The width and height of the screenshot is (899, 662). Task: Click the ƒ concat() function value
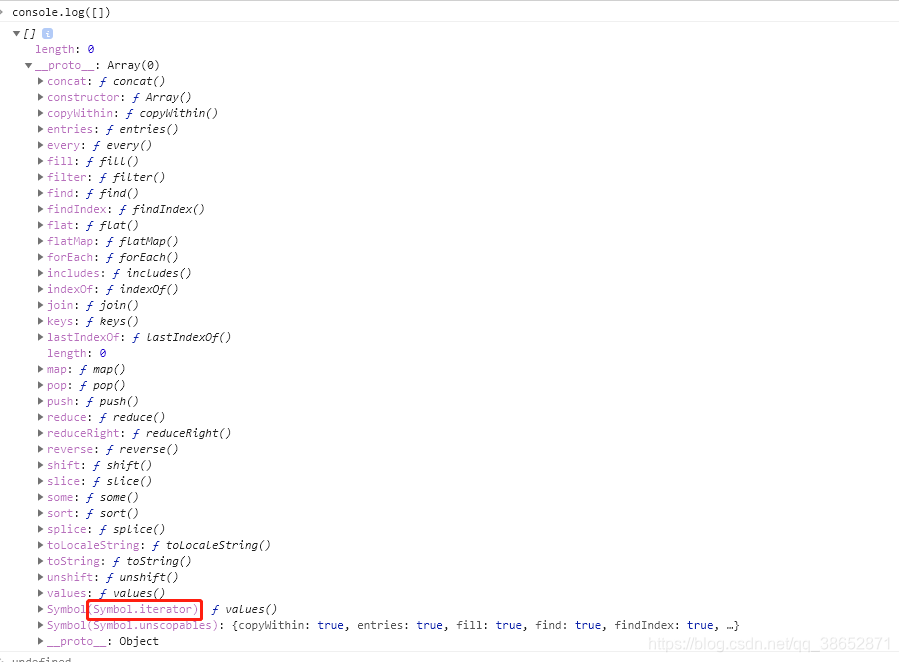[x=132, y=81]
